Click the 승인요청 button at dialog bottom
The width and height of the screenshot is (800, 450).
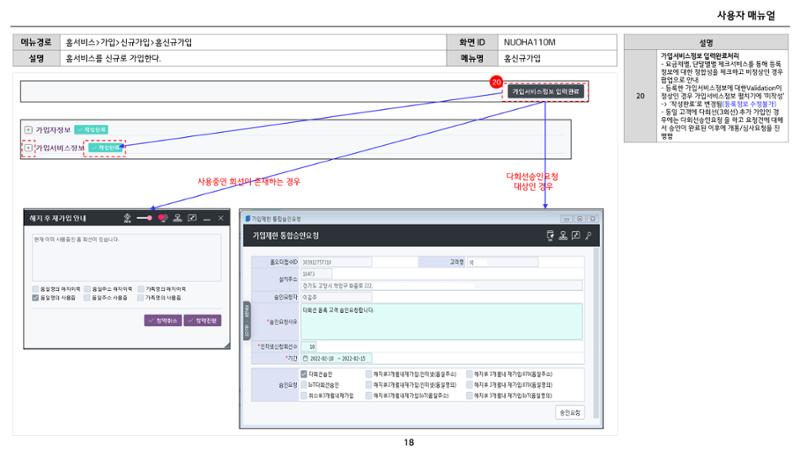point(569,412)
